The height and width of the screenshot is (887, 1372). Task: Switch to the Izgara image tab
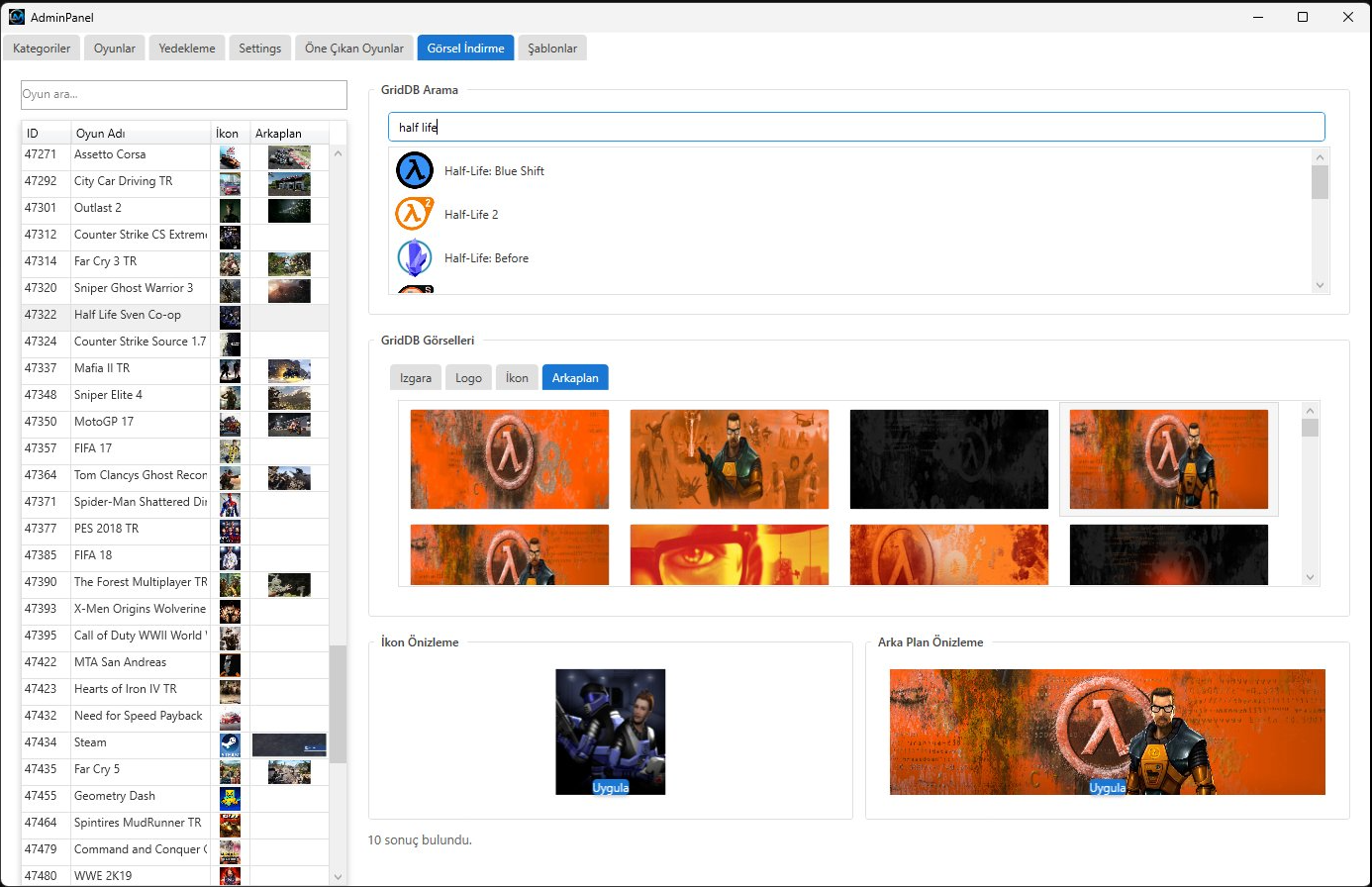(x=416, y=378)
